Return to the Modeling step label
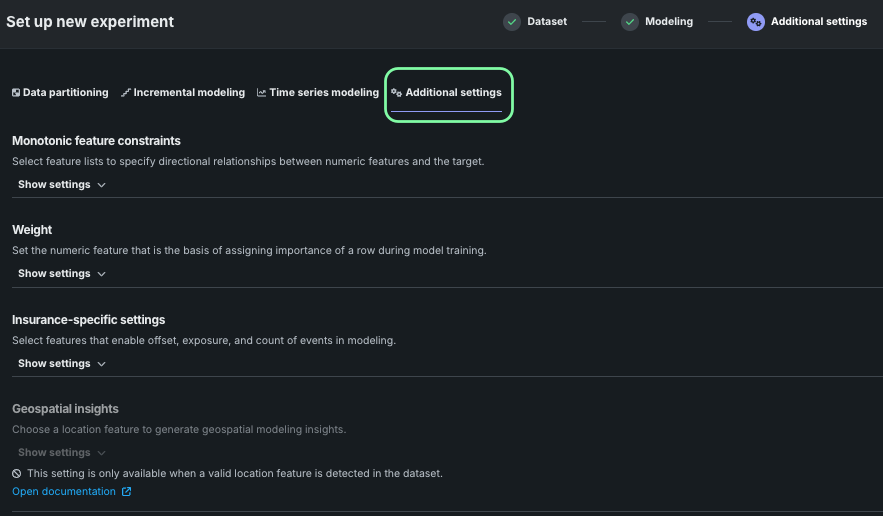883x516 pixels. [x=669, y=21]
